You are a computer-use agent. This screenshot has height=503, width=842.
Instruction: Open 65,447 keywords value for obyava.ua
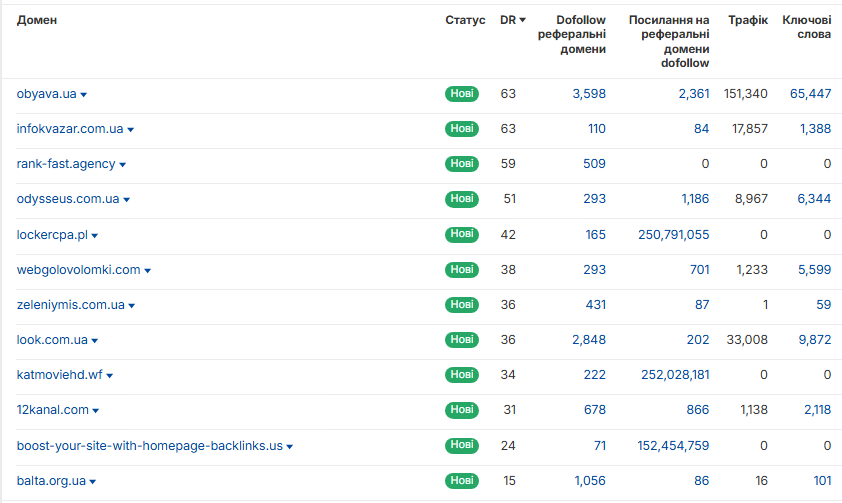810,94
